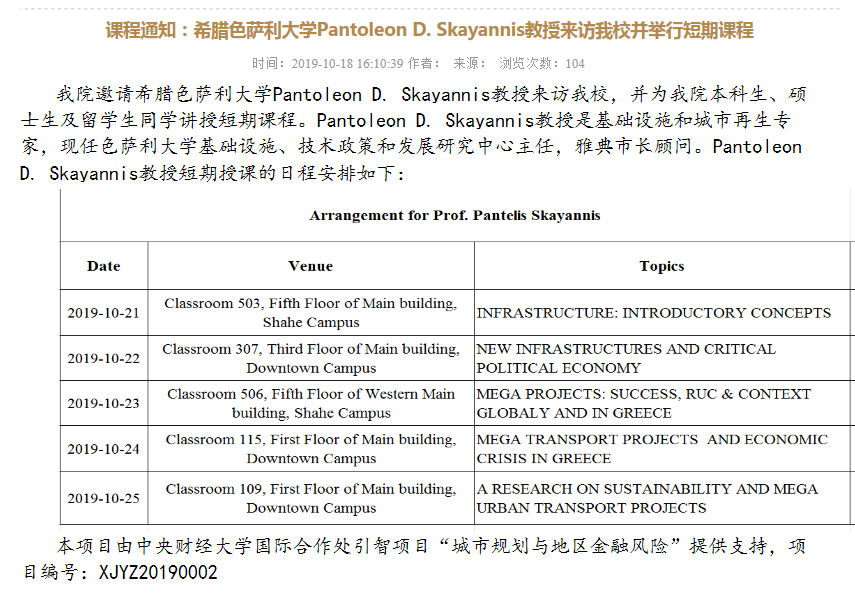
Task: Click the Venue column header
Action: pos(310,266)
